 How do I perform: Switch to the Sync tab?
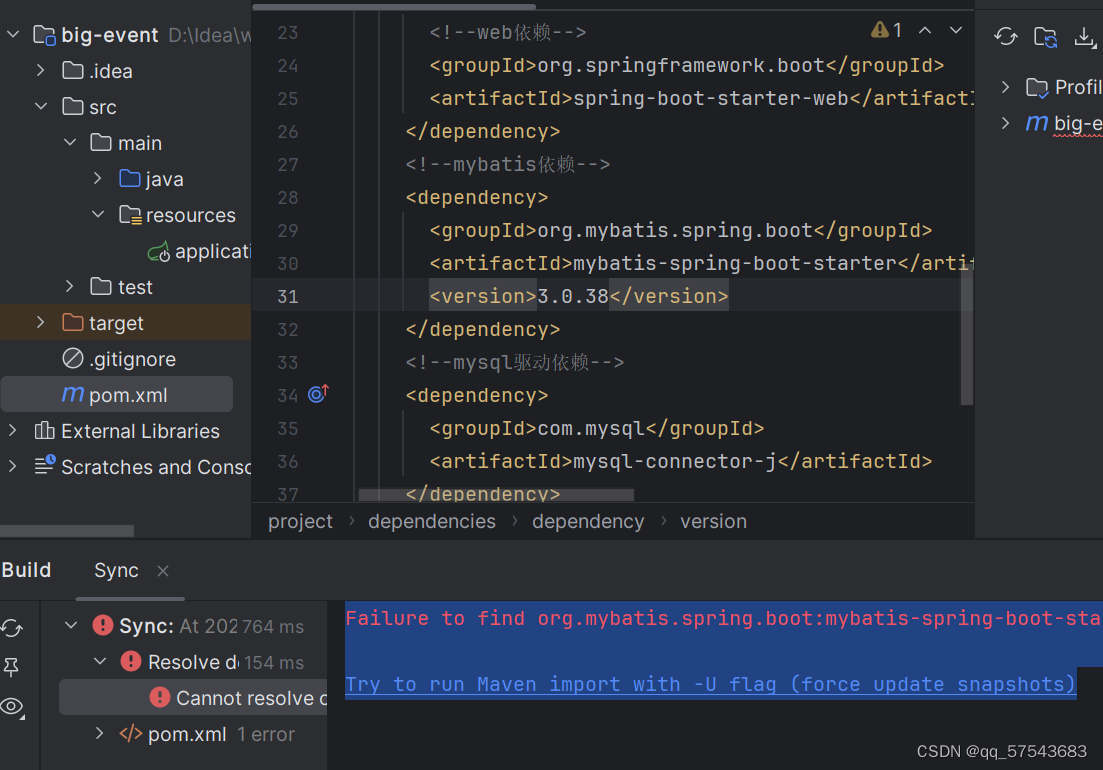pos(116,570)
